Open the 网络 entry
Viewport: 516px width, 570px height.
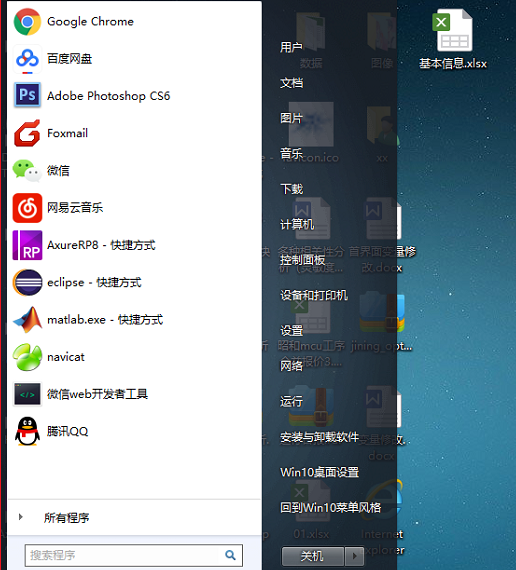(x=291, y=366)
